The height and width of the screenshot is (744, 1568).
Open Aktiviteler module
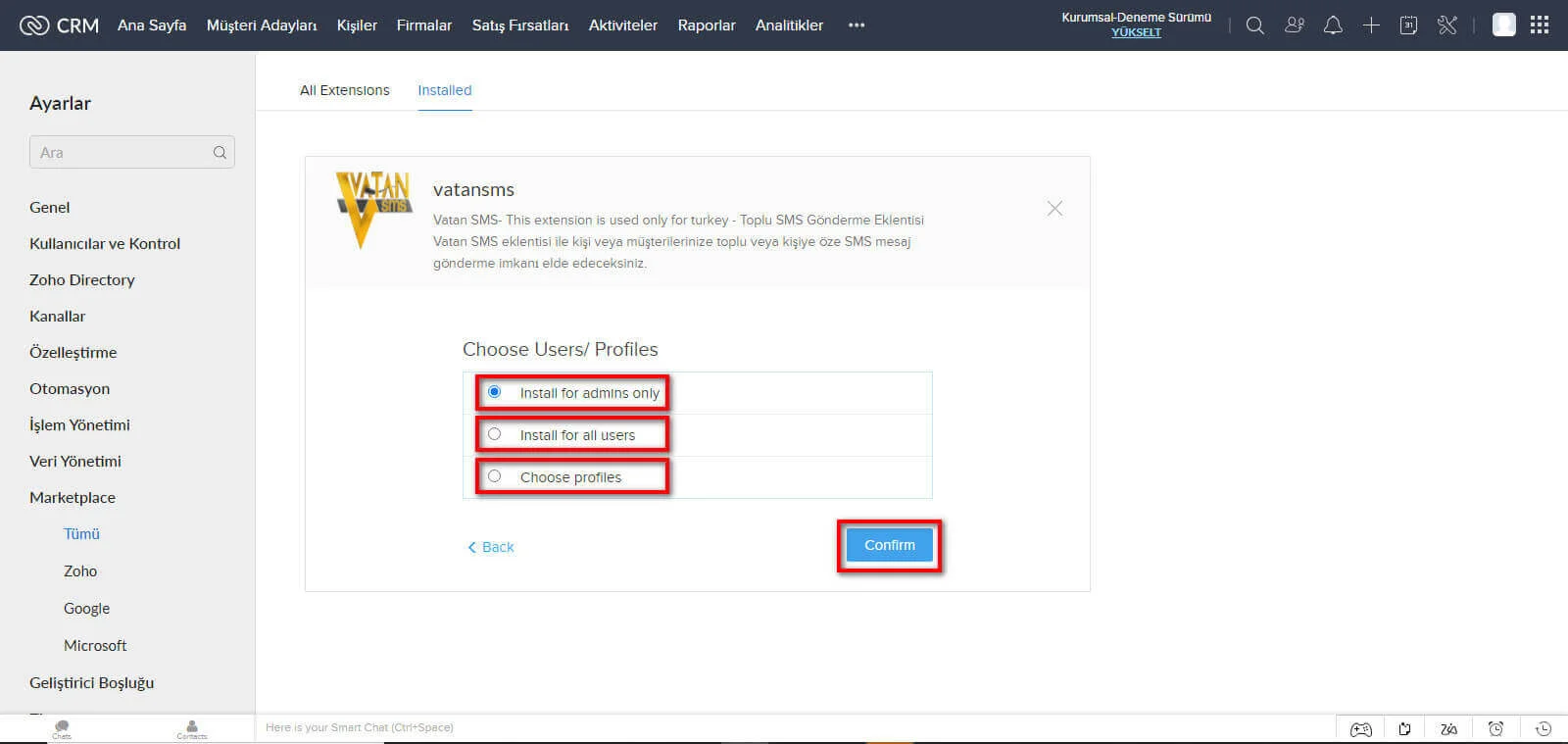(x=623, y=25)
